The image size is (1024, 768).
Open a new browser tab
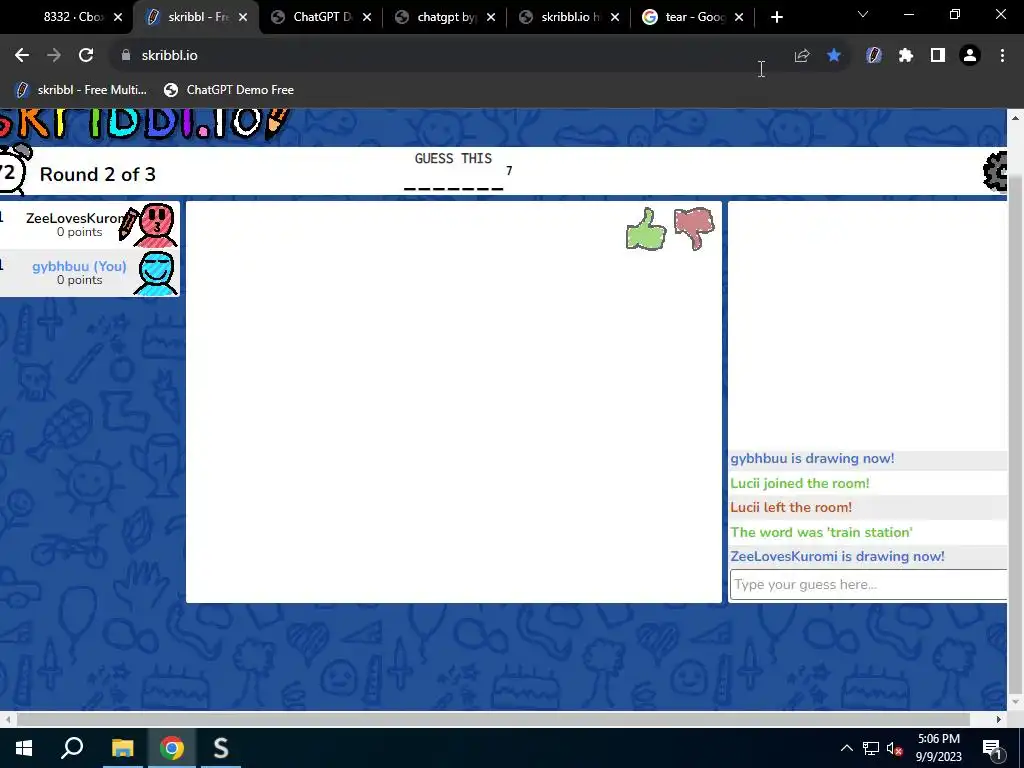click(x=776, y=17)
